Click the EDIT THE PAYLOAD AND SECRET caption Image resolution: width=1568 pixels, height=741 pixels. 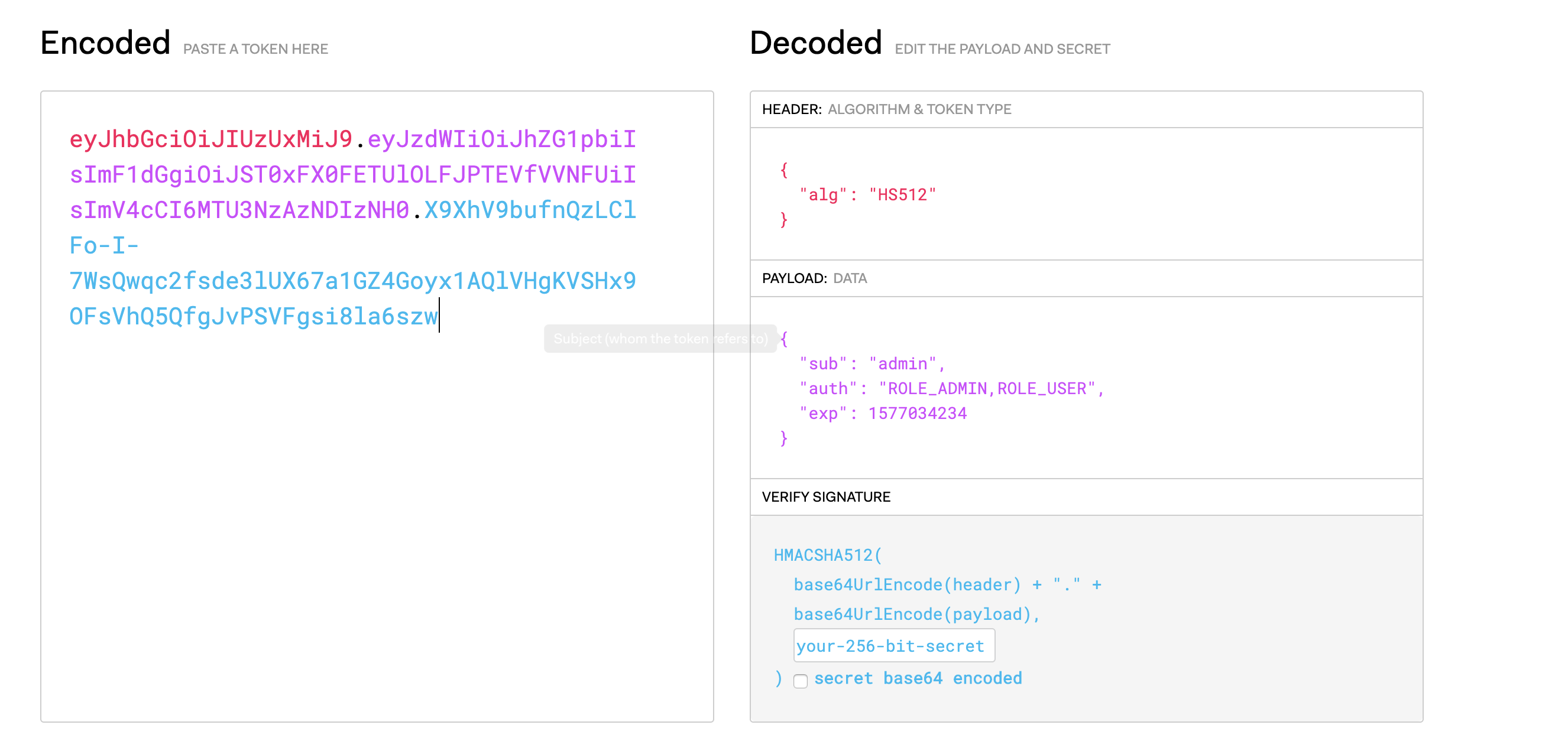[x=1002, y=49]
